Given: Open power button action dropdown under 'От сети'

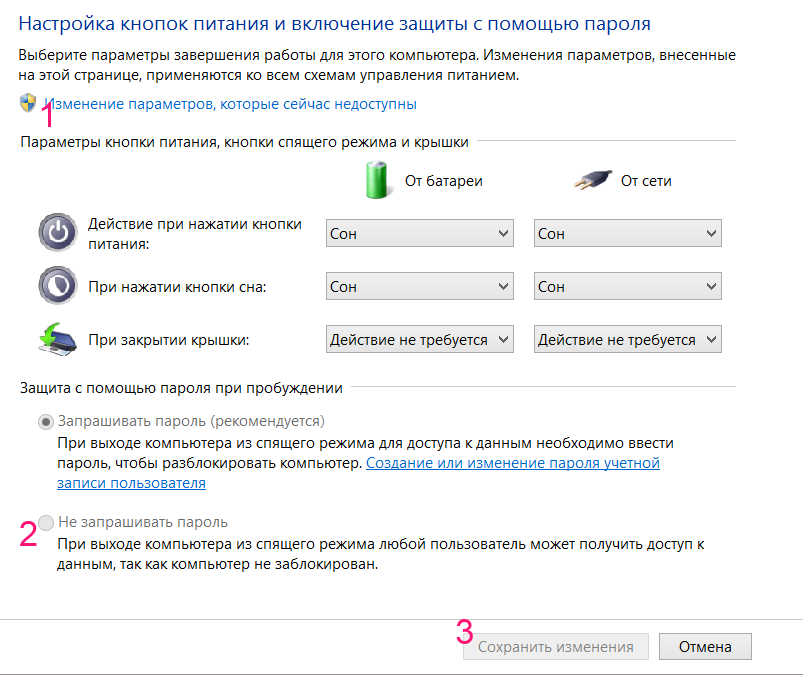Looking at the screenshot, I should pyautogui.click(x=627, y=233).
